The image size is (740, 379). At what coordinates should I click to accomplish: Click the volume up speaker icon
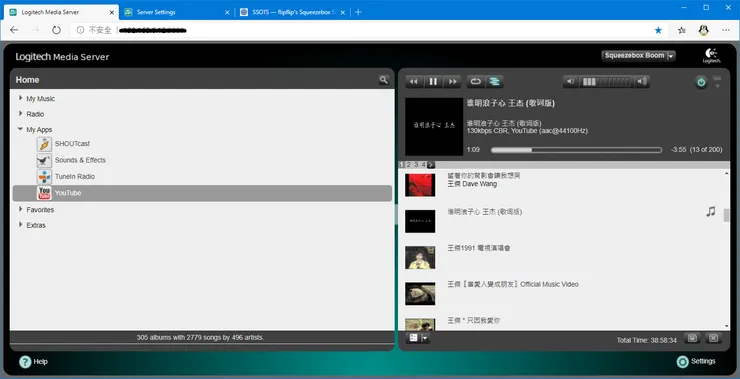(642, 82)
